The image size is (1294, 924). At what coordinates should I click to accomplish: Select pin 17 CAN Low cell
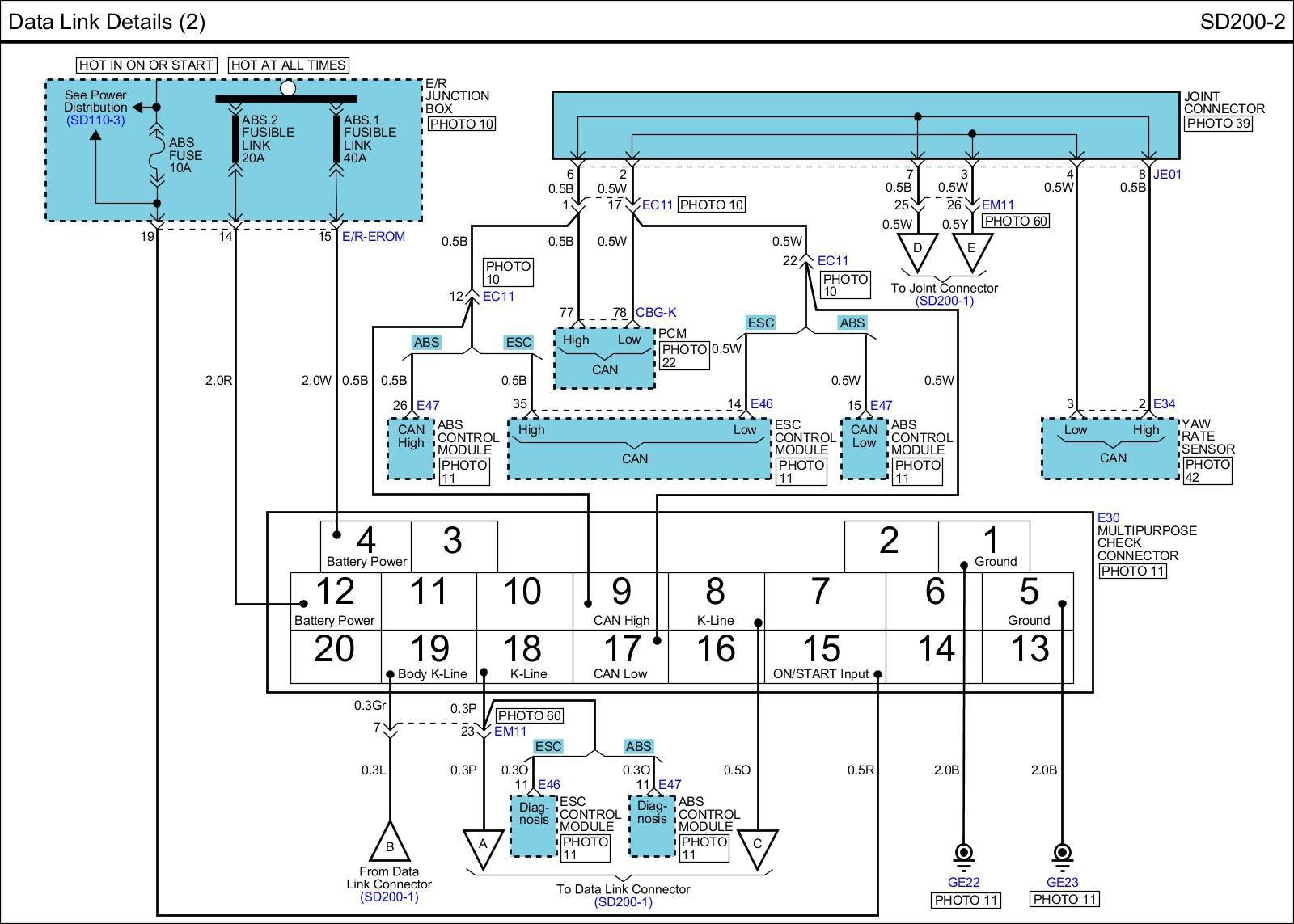pyautogui.click(x=620, y=656)
